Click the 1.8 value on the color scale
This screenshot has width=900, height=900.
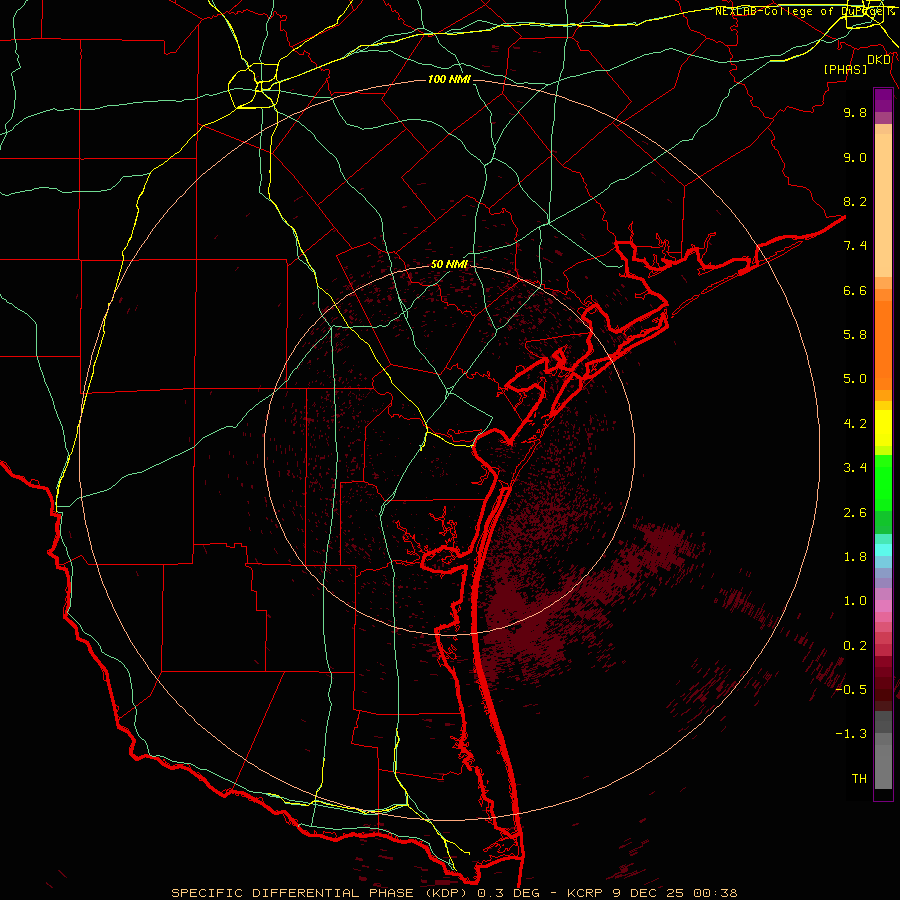coord(855,557)
